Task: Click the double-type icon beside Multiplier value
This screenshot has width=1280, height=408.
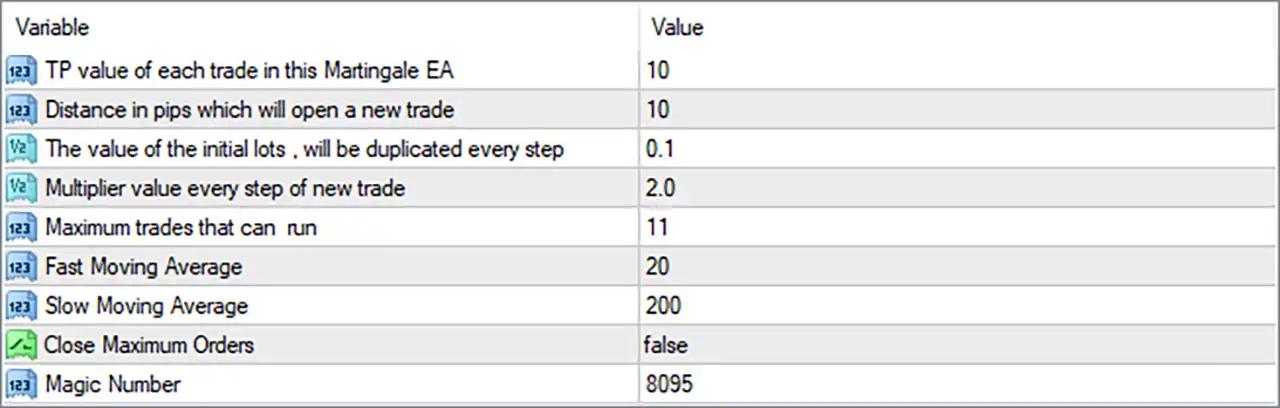Action: point(22,188)
